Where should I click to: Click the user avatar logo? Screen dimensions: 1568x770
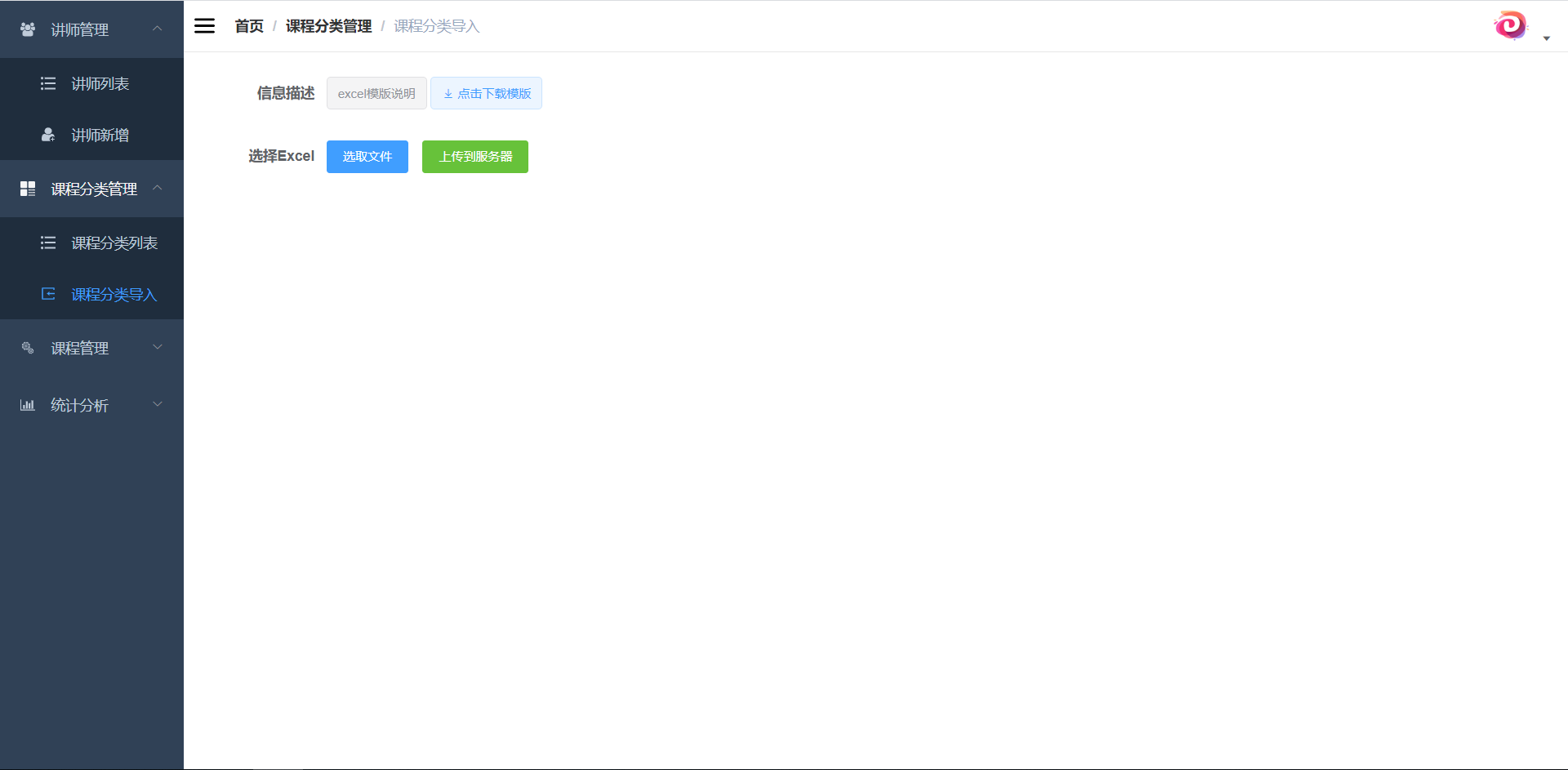coord(1510,25)
